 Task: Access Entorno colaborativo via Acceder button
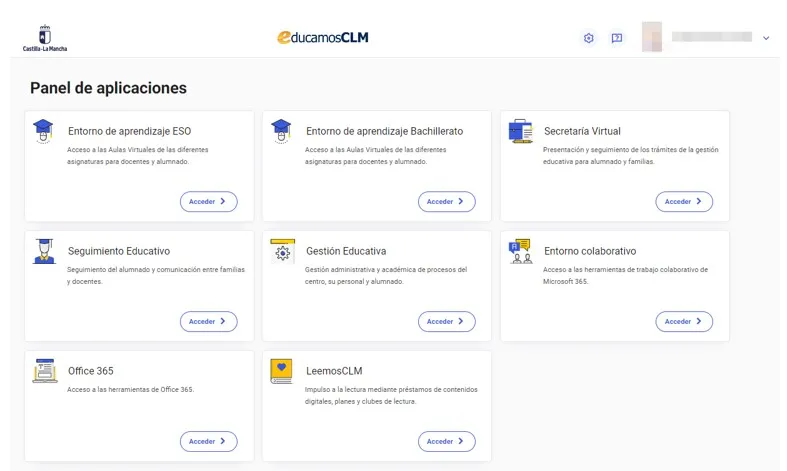tap(684, 321)
